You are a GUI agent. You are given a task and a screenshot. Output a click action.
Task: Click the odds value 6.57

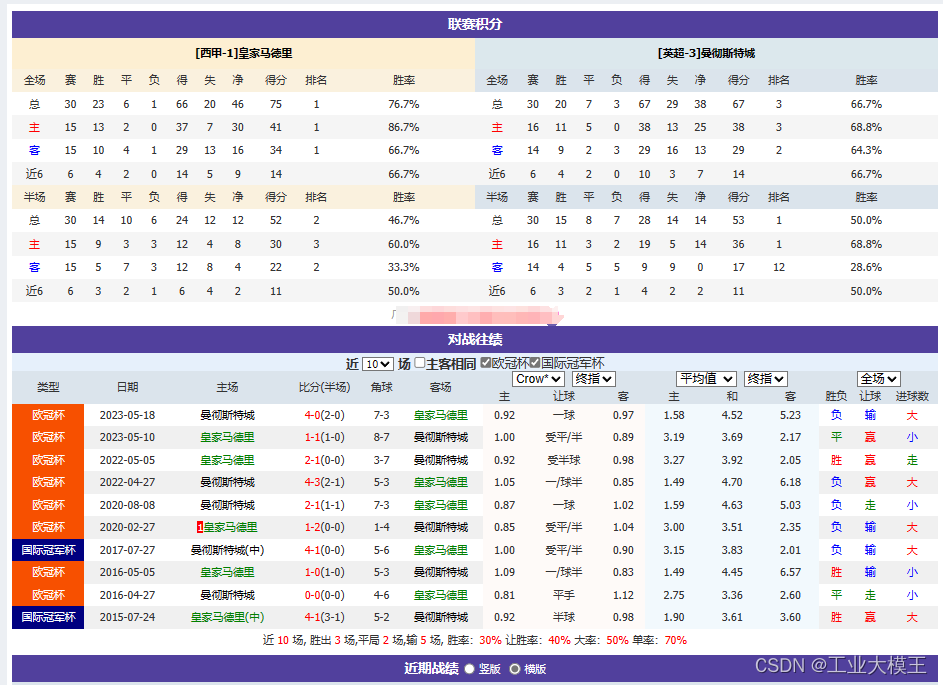tap(790, 572)
